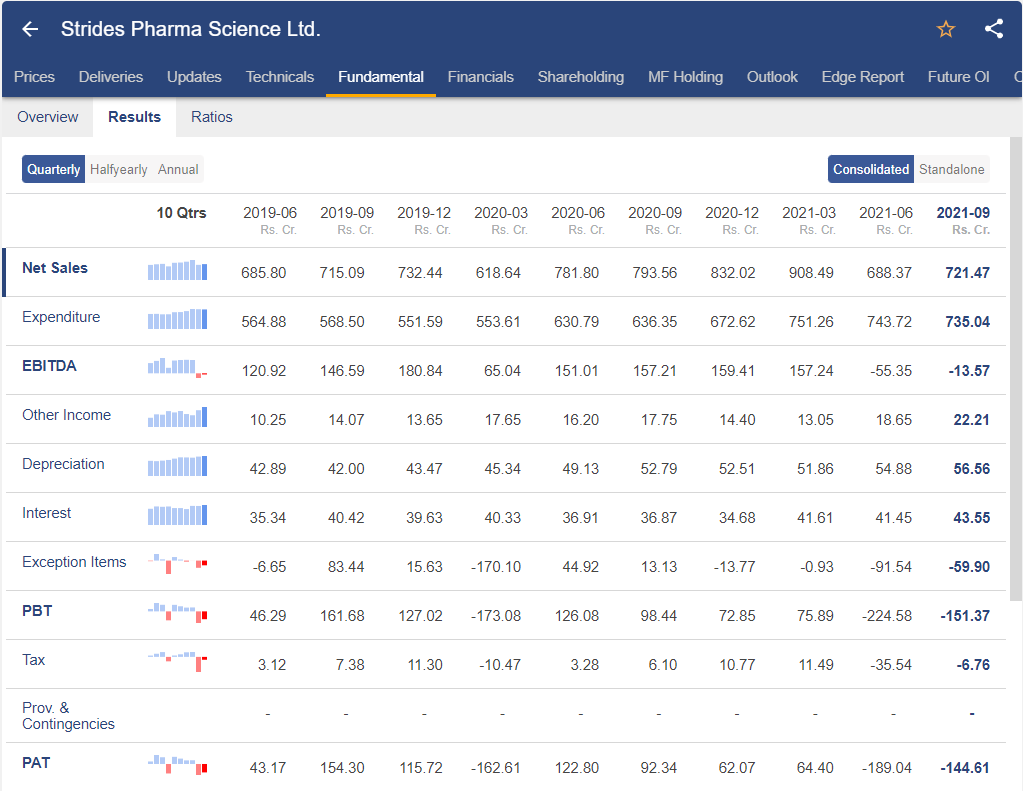The image size is (1023, 791).
Task: Open Tax sparkline chart
Action: click(x=177, y=662)
